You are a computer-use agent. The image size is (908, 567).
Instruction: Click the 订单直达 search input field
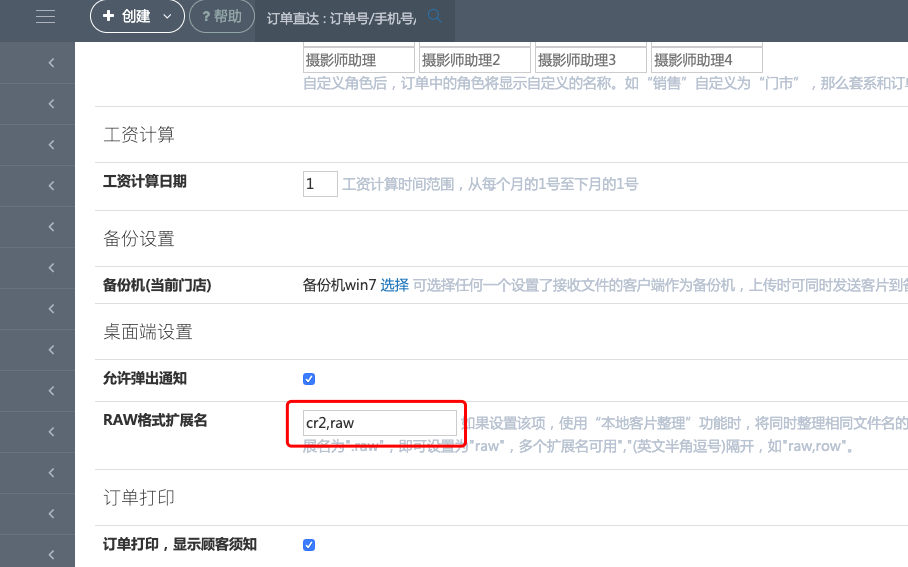click(340, 17)
